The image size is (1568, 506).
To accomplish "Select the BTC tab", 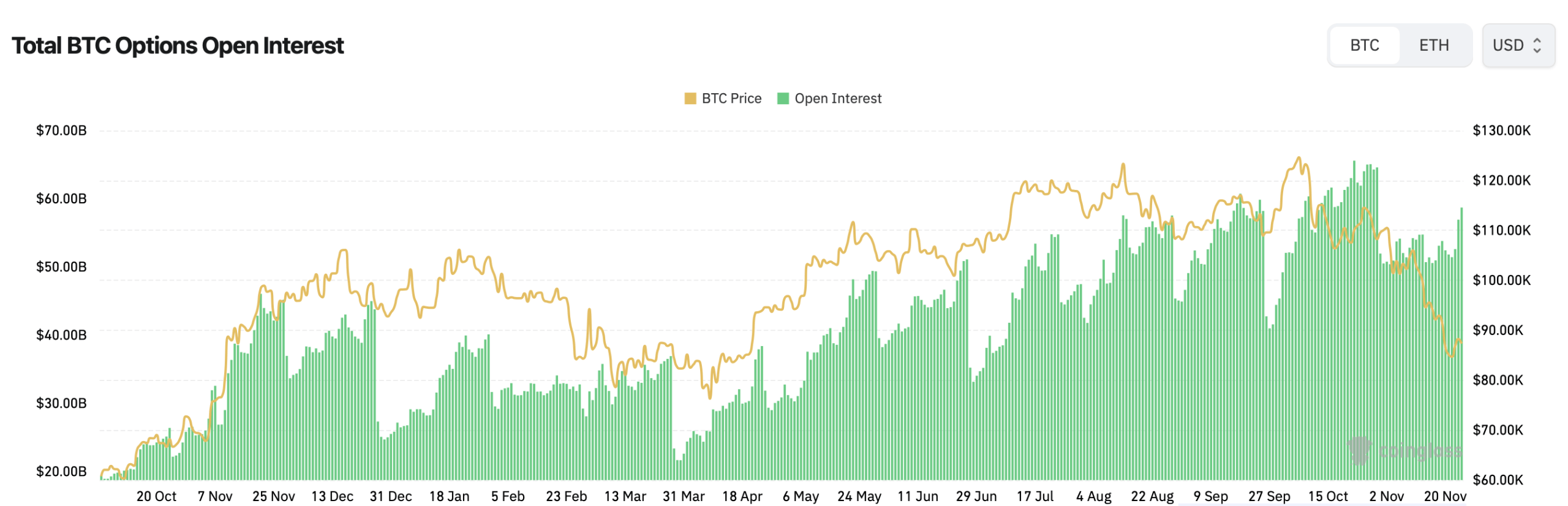I will pos(1363,45).
